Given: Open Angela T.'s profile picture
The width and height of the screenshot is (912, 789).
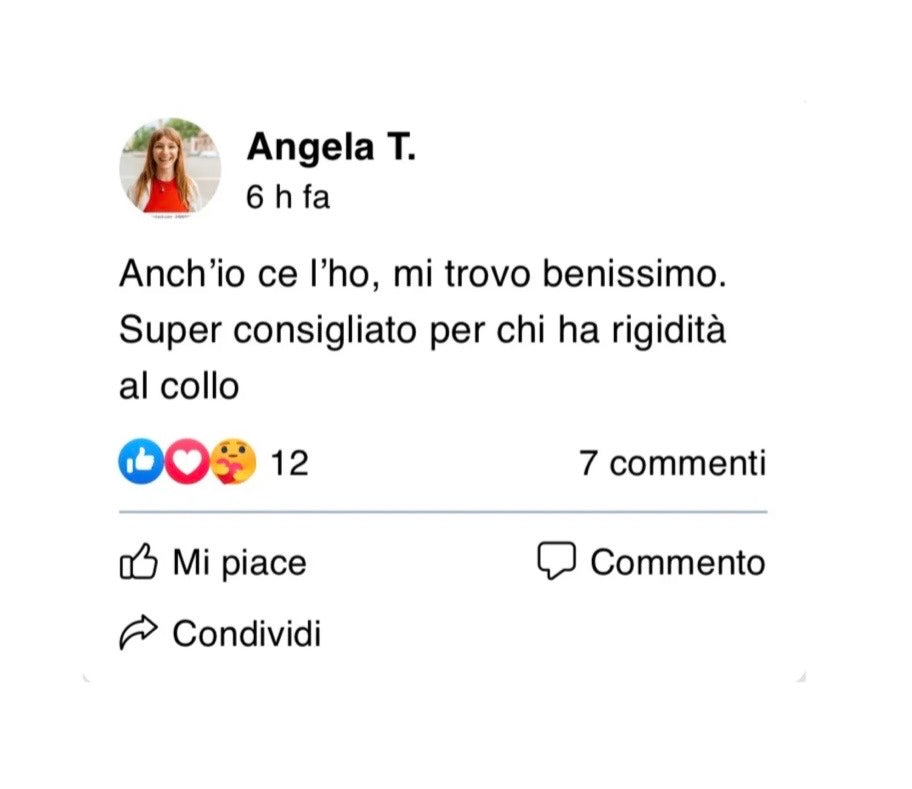Looking at the screenshot, I should [170, 168].
